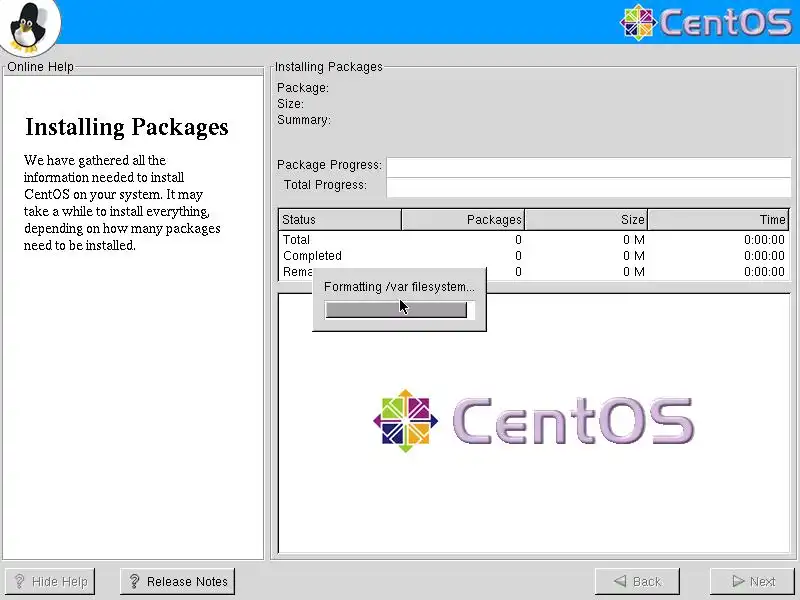Select the Completed row label
The image size is (800, 600).
(x=312, y=256)
